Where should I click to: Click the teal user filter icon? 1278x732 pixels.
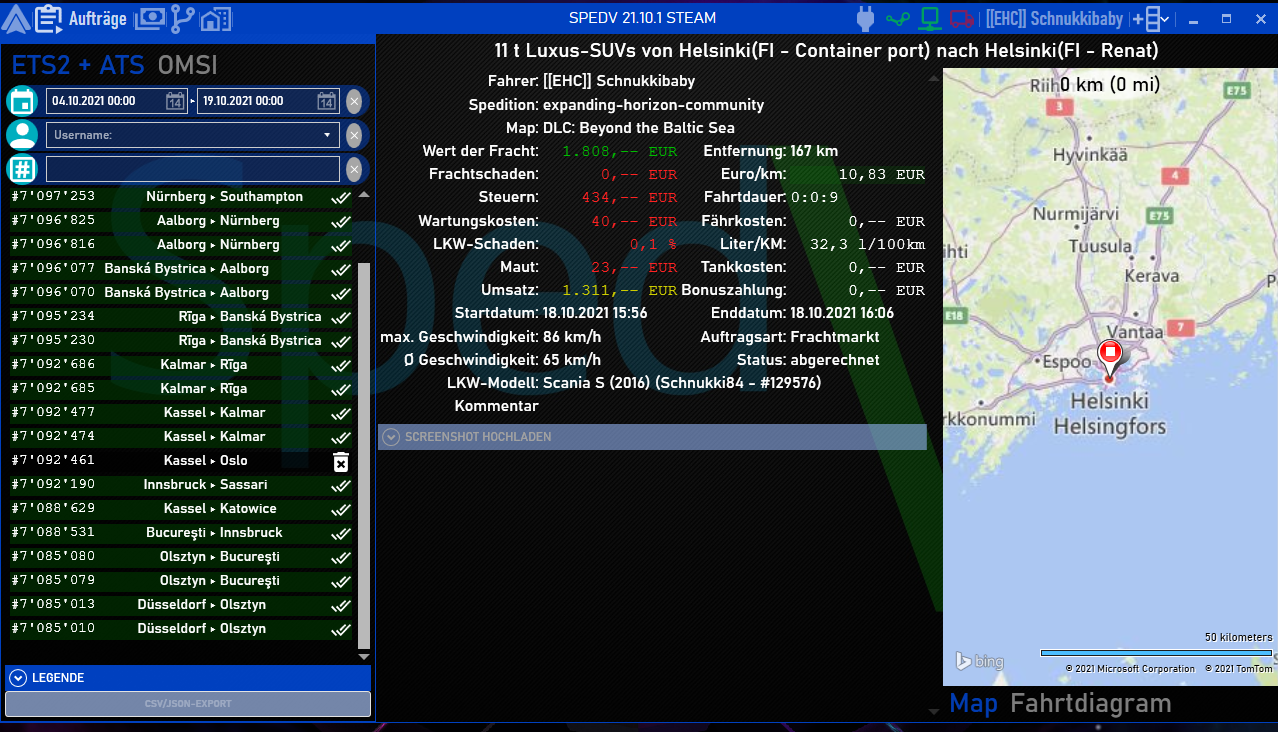pyautogui.click(x=22, y=135)
